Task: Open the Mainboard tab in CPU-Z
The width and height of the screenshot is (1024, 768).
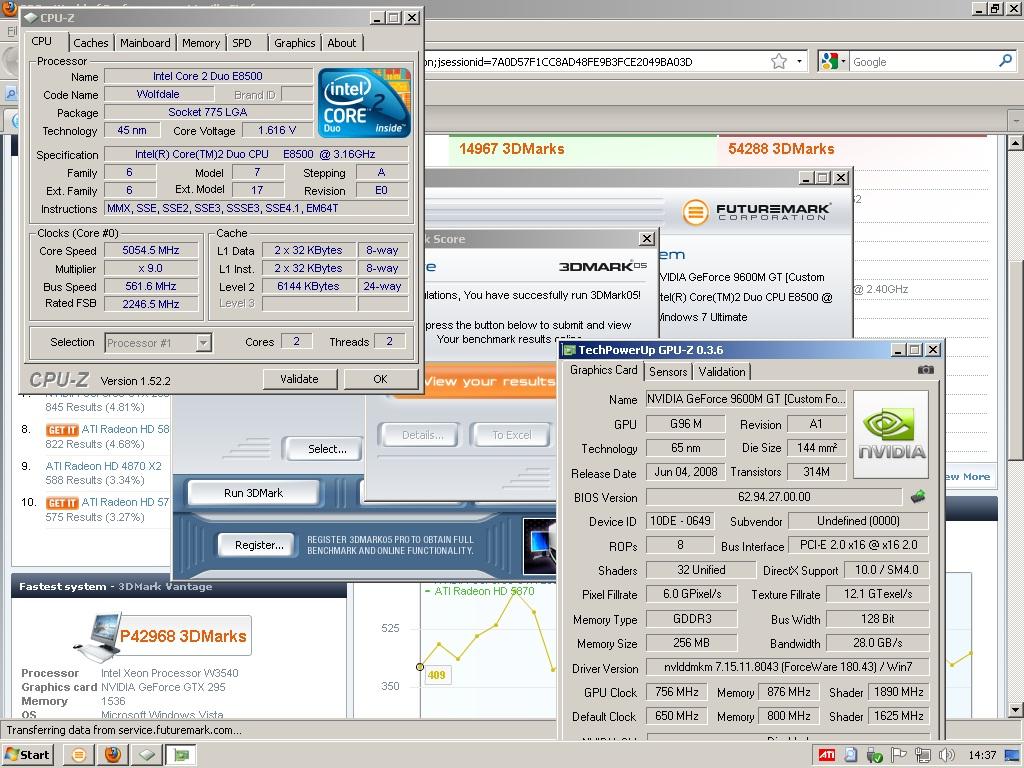Action: [145, 43]
